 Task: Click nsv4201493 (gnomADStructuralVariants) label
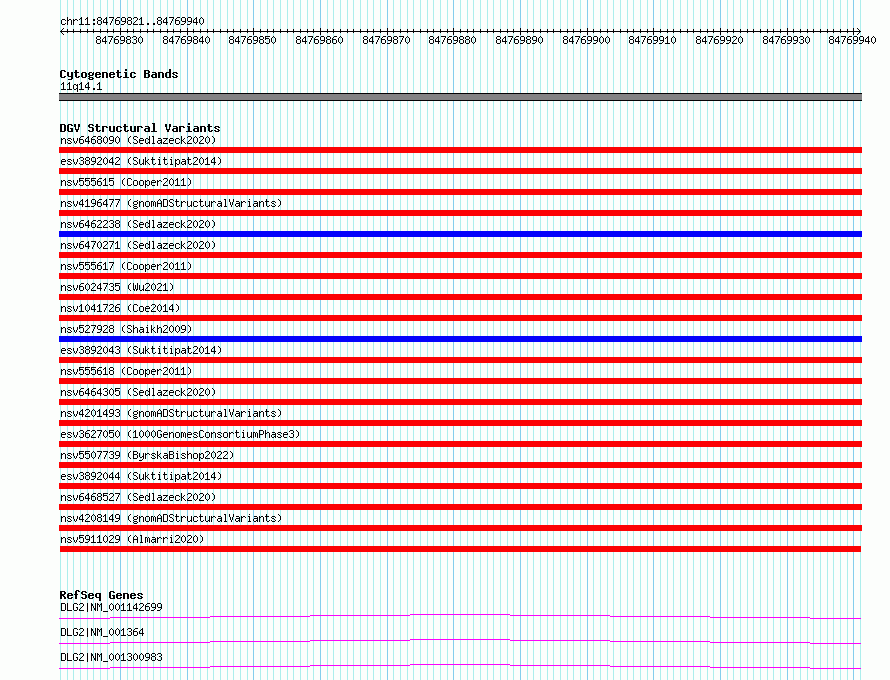click(x=171, y=413)
